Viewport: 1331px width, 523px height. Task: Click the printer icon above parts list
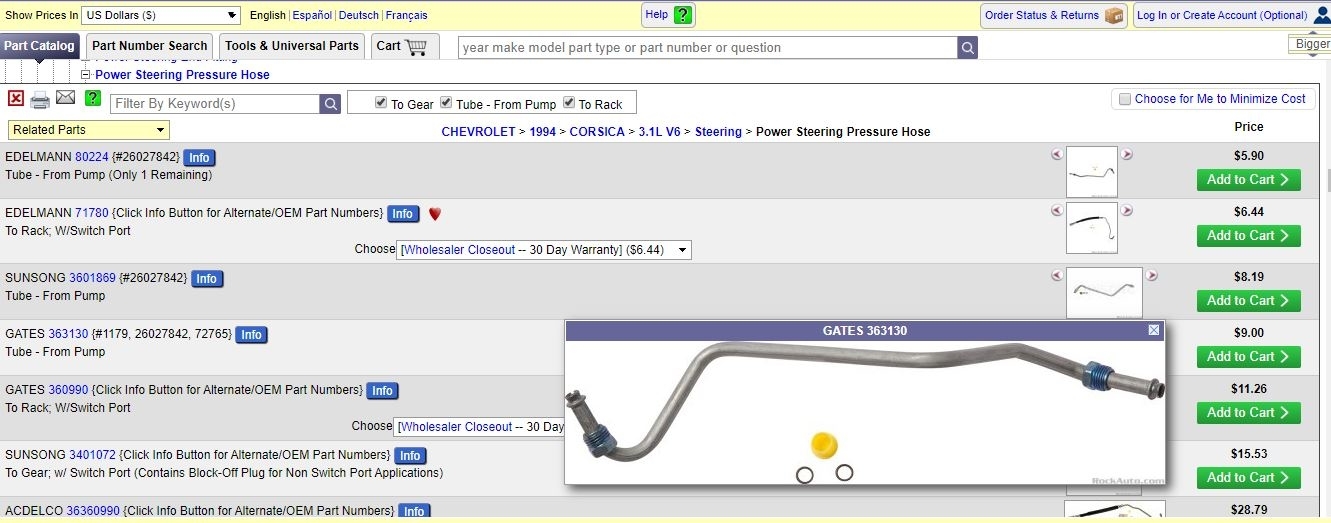[x=40, y=99]
